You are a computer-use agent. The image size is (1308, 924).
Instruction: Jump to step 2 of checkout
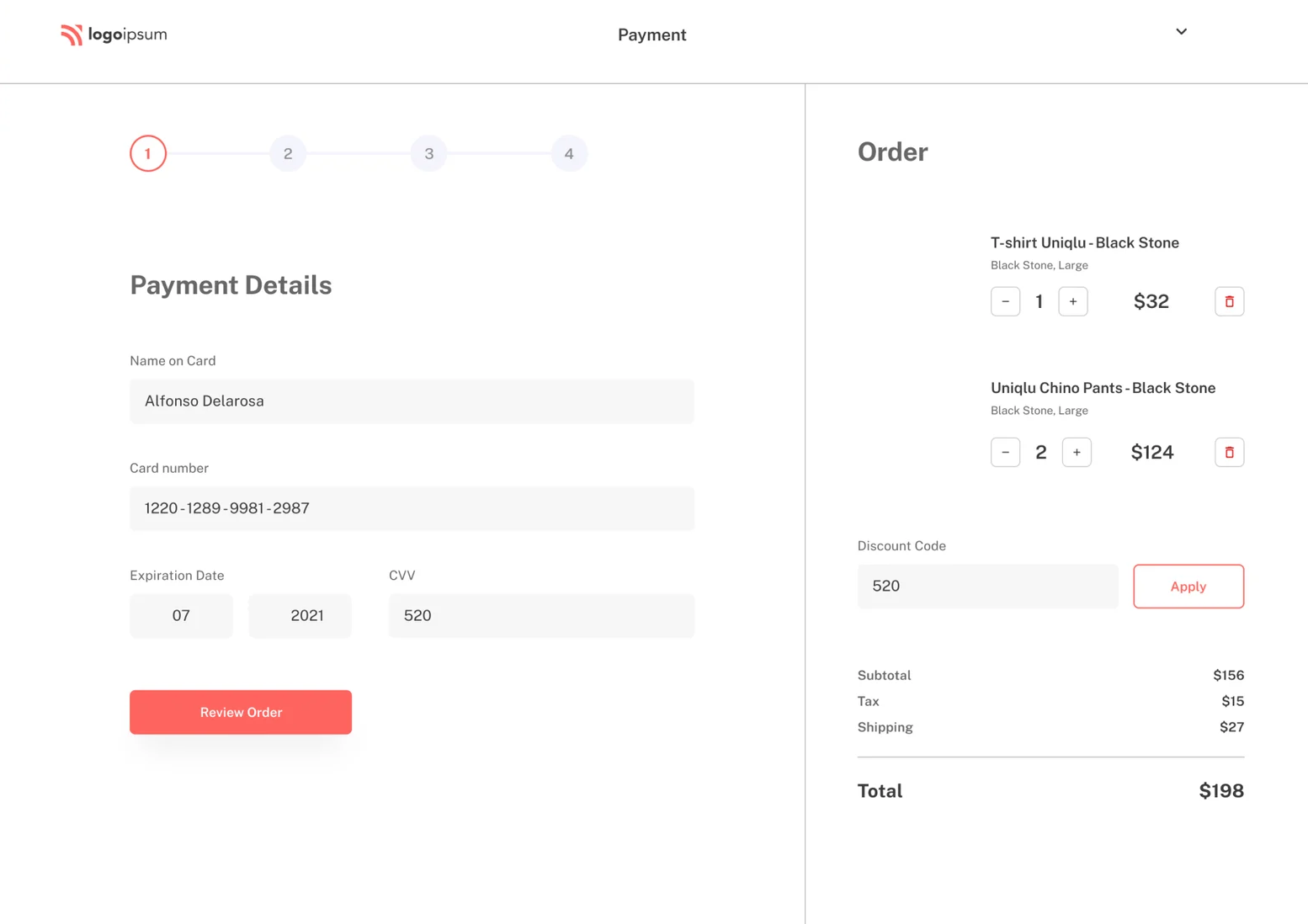click(x=288, y=153)
